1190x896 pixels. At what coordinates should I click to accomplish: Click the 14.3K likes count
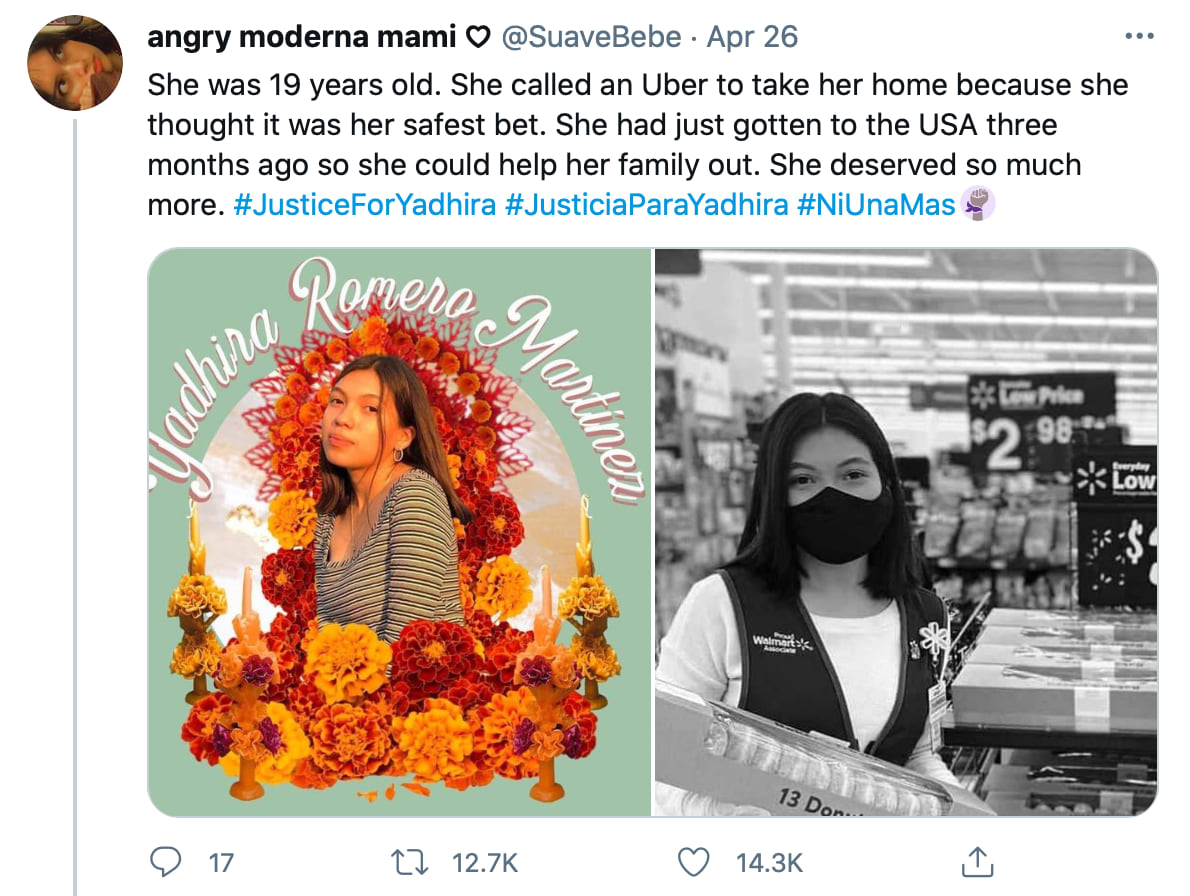click(769, 862)
